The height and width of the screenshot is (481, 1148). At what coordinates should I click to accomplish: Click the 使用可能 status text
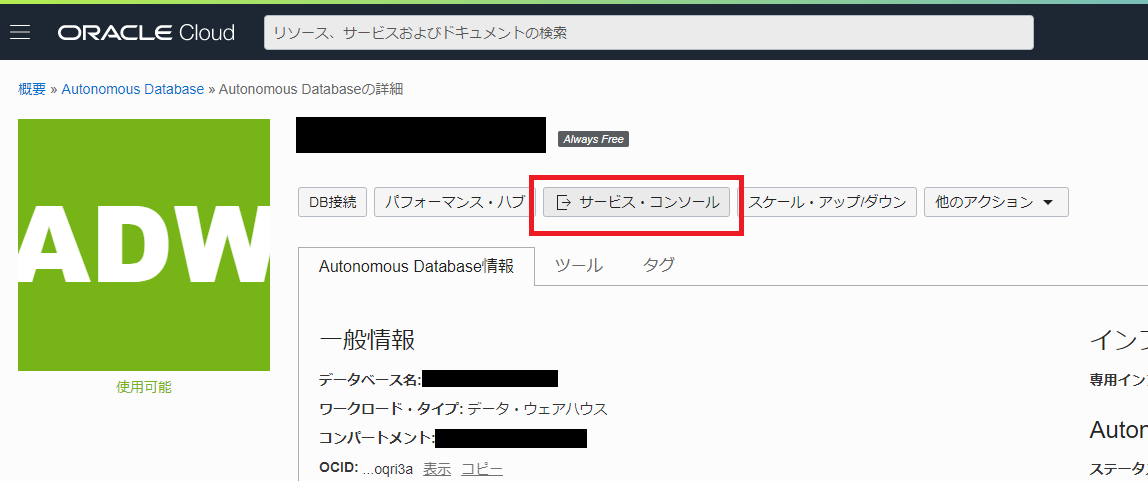click(x=144, y=387)
